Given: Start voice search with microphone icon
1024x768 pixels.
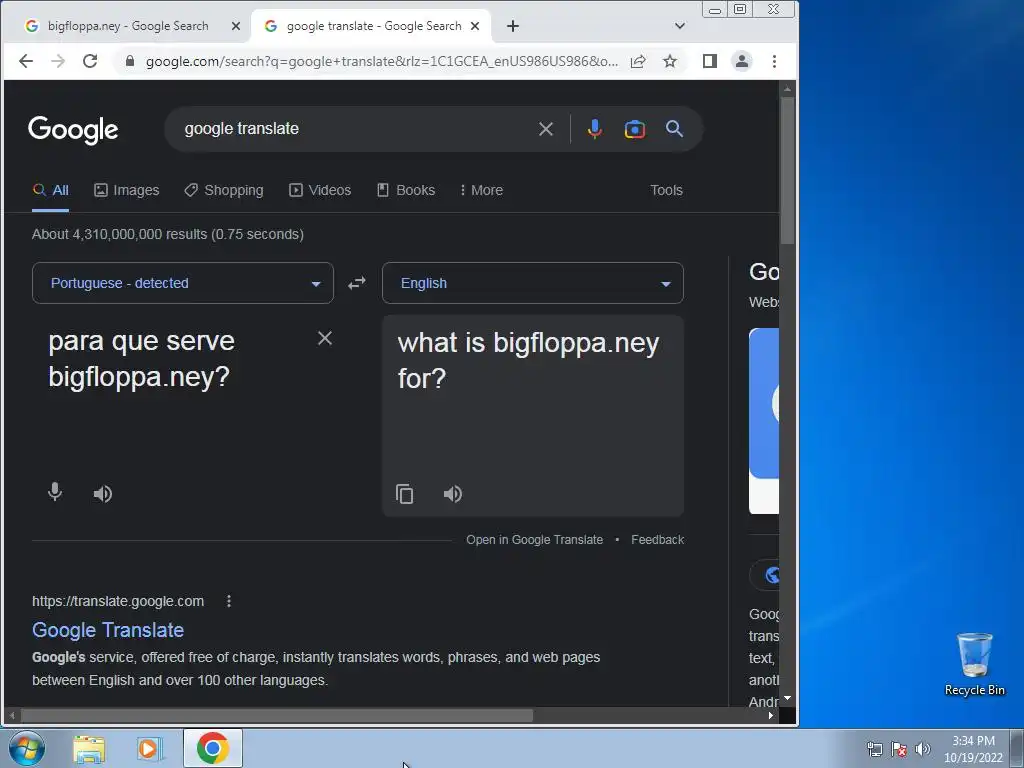Looking at the screenshot, I should [594, 129].
